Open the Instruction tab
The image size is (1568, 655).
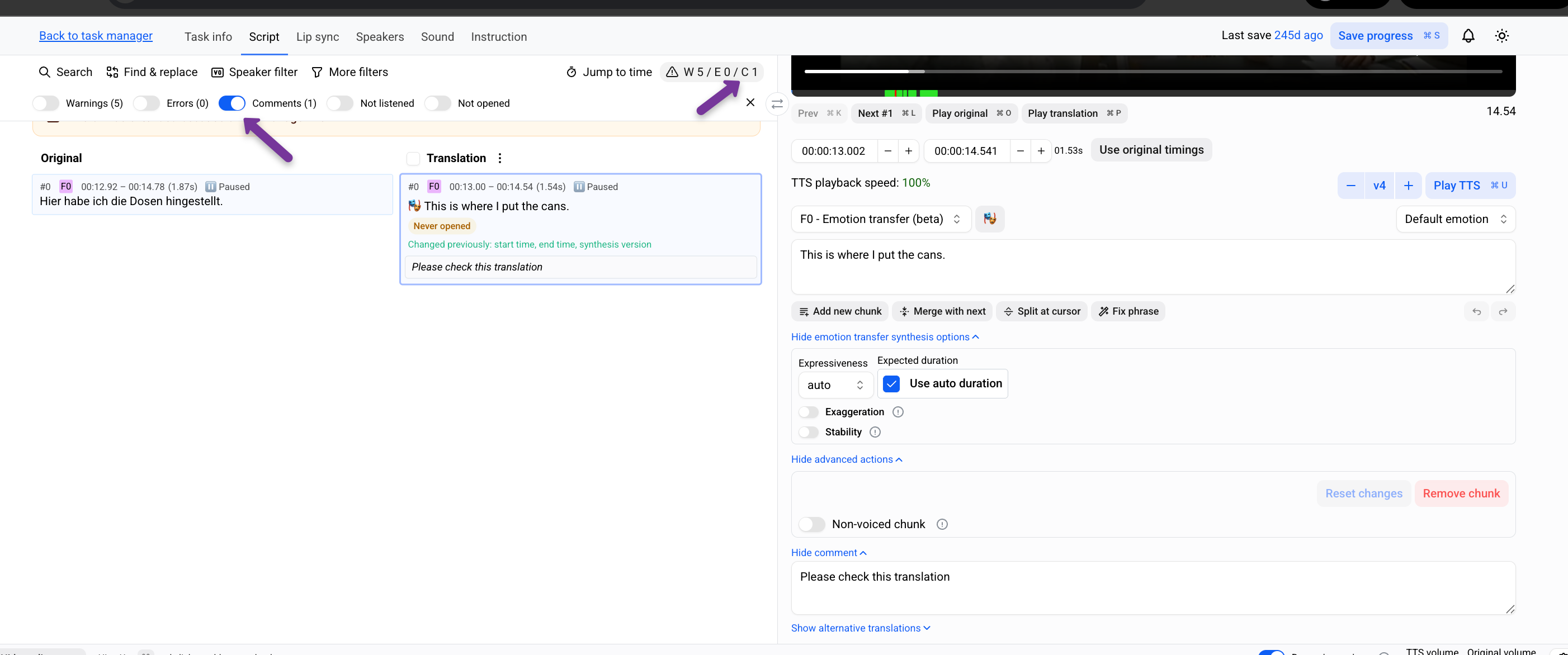tap(499, 36)
